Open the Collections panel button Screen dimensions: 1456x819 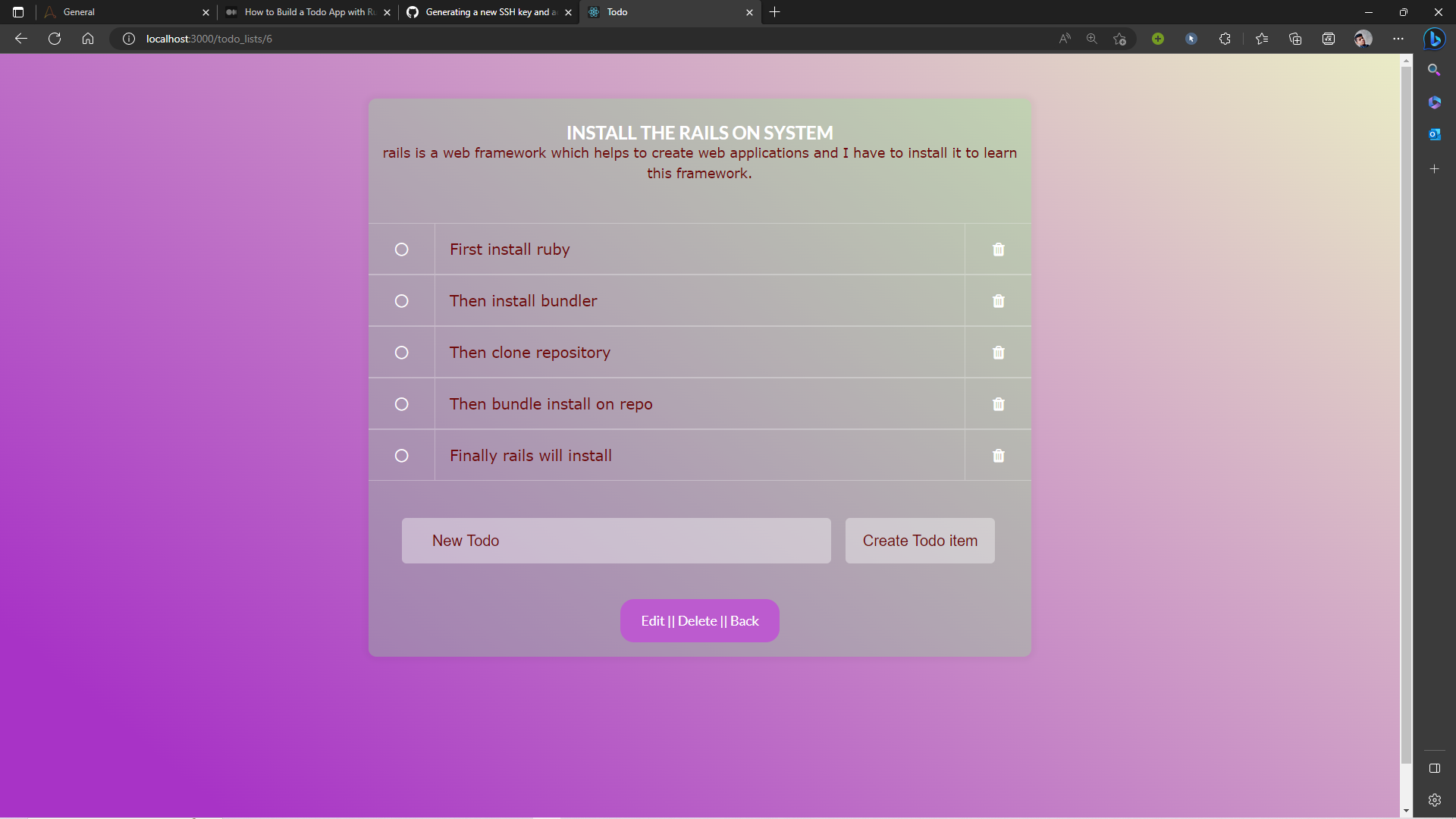point(1295,39)
